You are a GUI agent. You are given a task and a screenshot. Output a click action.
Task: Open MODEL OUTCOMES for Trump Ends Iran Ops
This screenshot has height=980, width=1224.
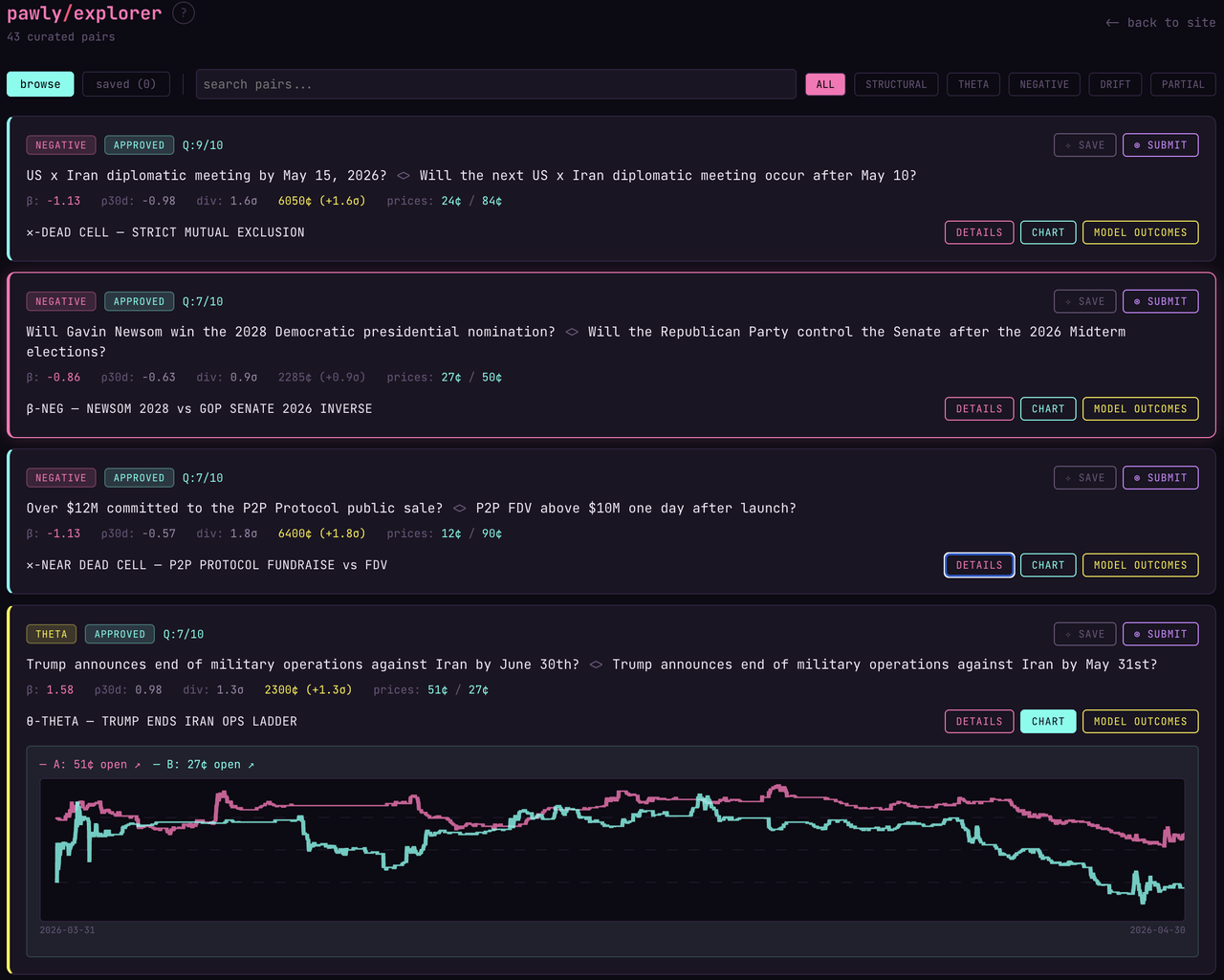[1140, 722]
